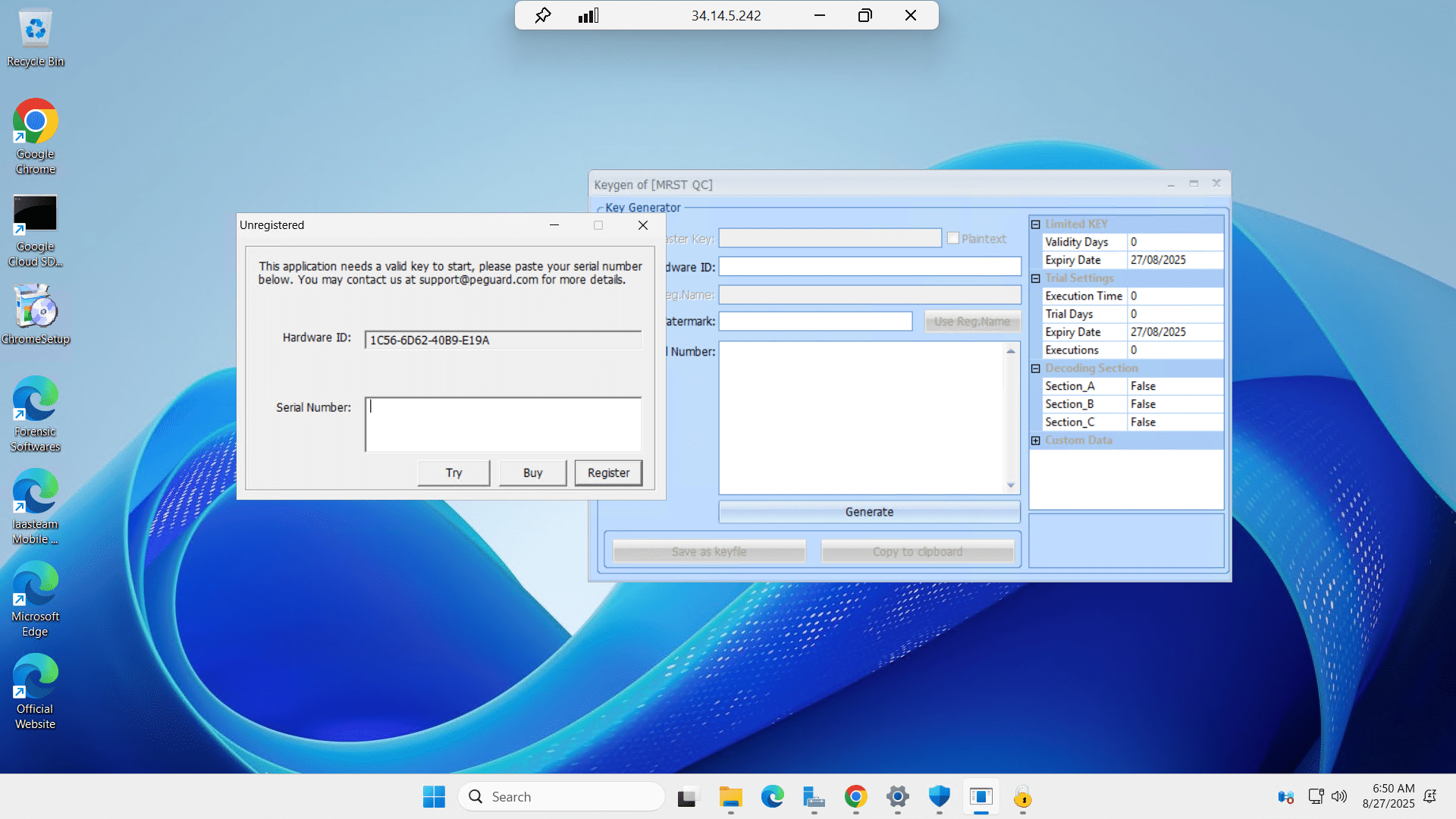The image size is (1456, 819).
Task: Open Windows Security shield in the taskbar
Action: 939,797
